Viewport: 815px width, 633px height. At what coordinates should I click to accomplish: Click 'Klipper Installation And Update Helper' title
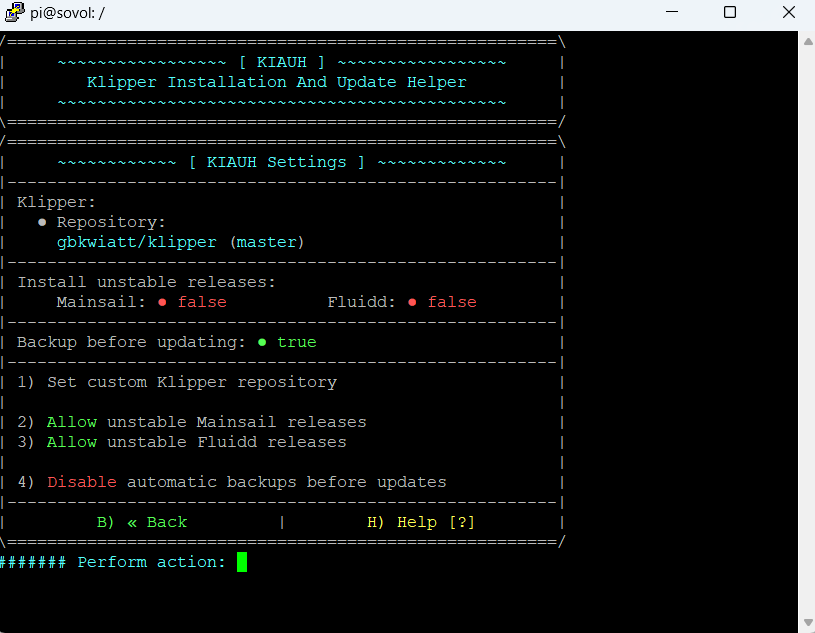click(x=277, y=82)
